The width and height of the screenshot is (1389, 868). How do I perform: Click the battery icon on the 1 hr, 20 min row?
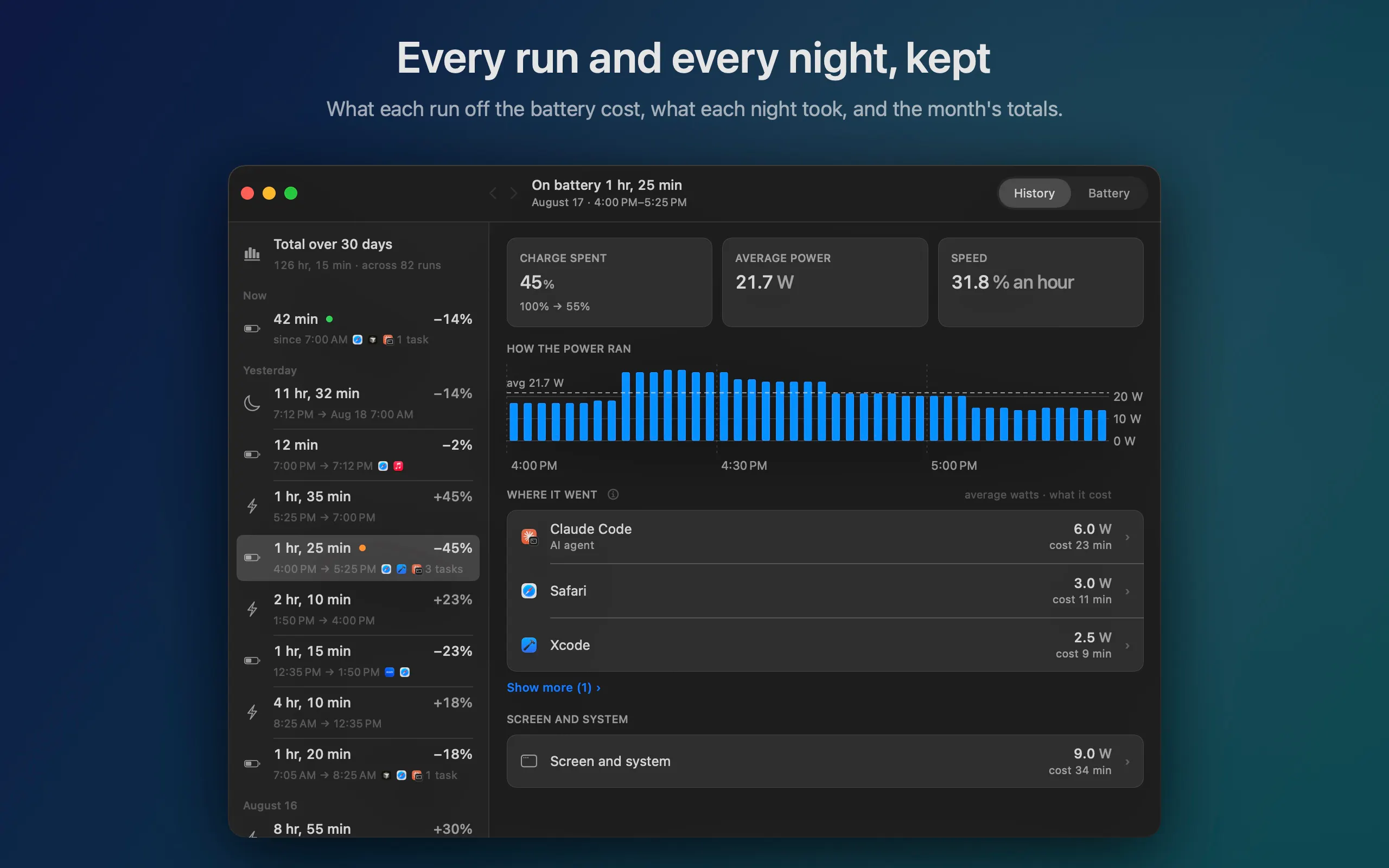point(252,763)
